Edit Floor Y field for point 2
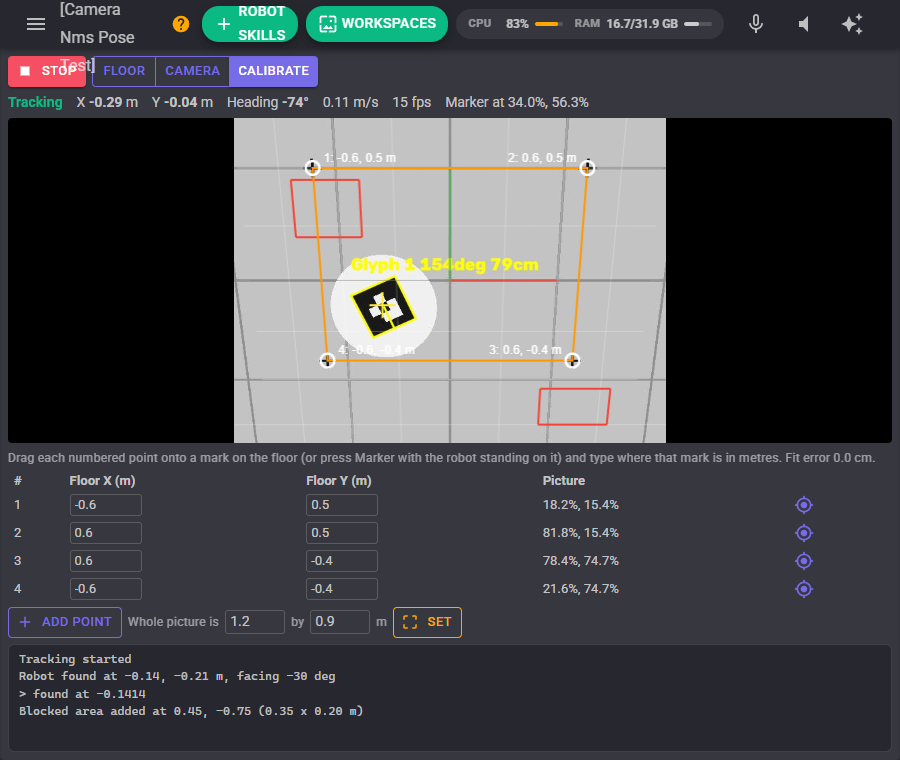 (342, 533)
